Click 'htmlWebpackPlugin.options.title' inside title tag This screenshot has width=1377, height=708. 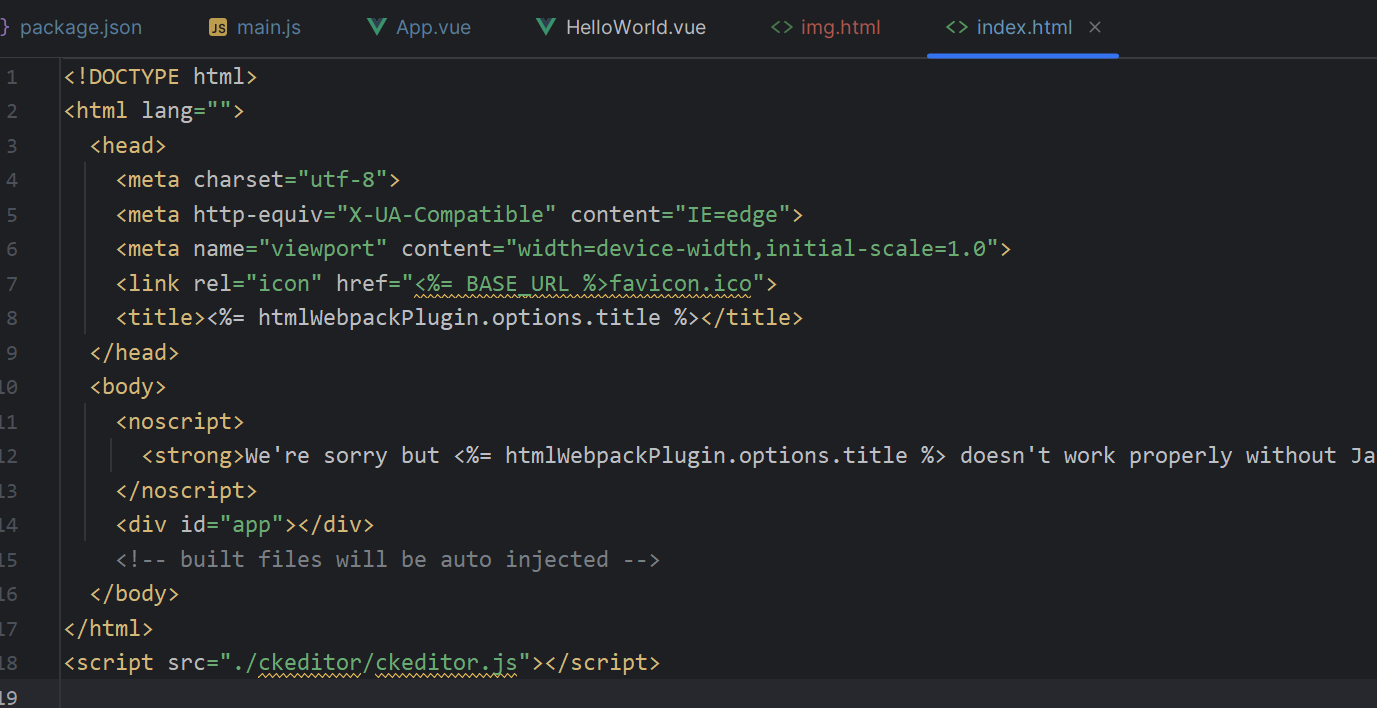459,318
